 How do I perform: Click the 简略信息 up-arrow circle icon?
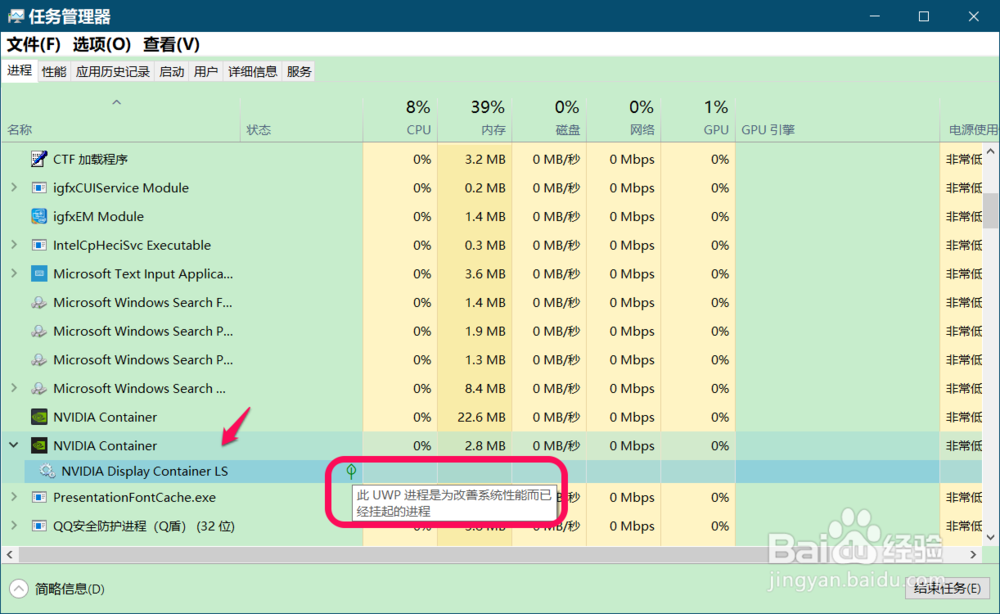19,588
